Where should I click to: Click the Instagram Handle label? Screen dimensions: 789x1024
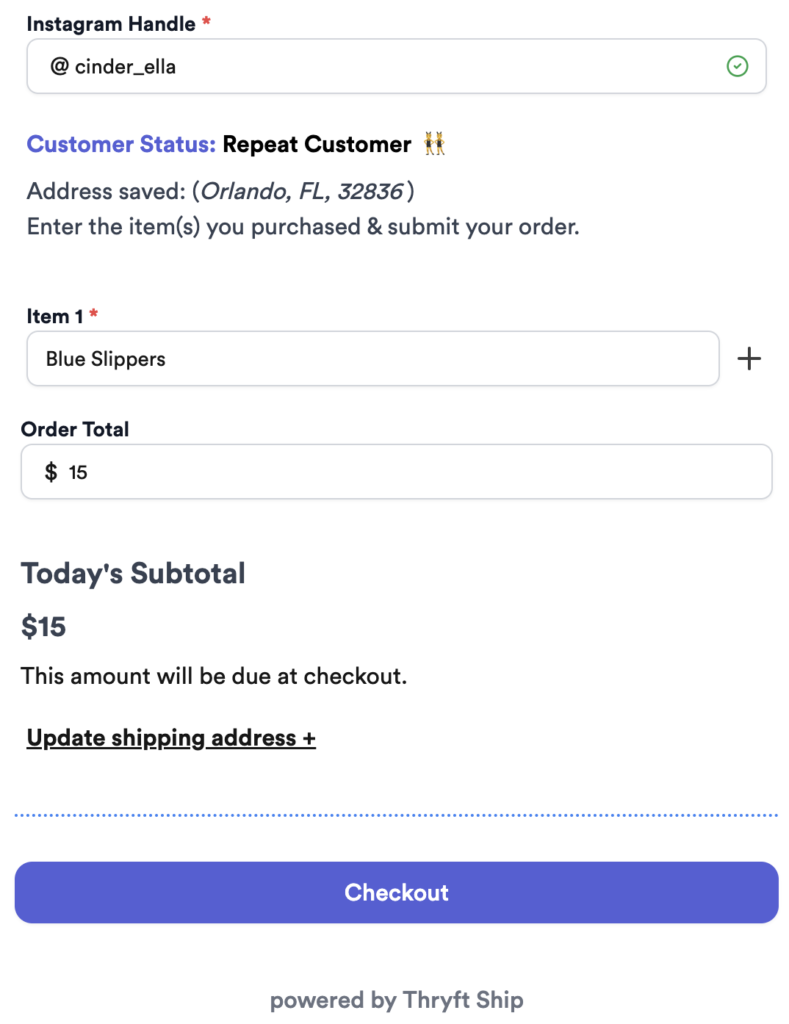click(x=111, y=24)
